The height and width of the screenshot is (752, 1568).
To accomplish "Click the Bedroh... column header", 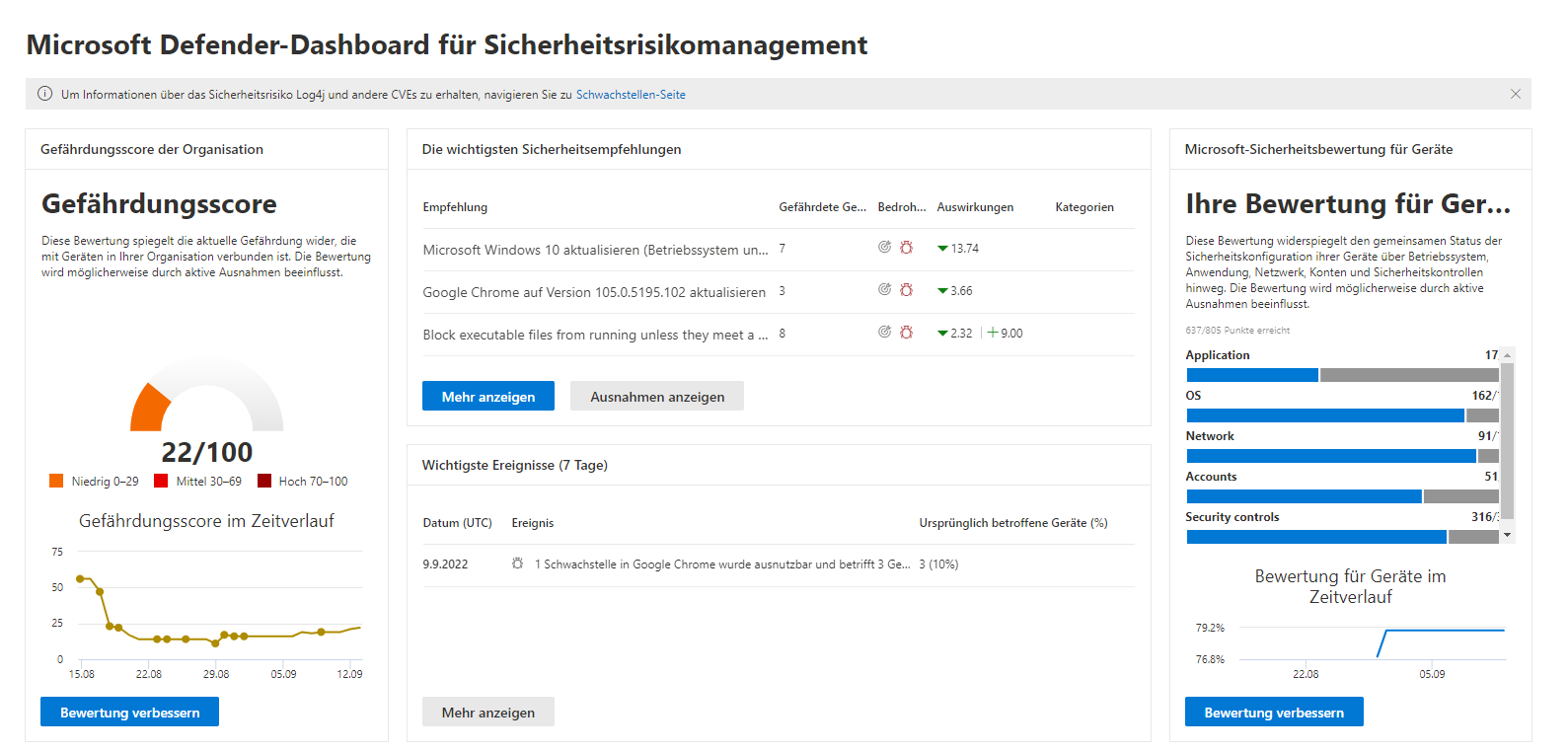I will pyautogui.click(x=902, y=207).
